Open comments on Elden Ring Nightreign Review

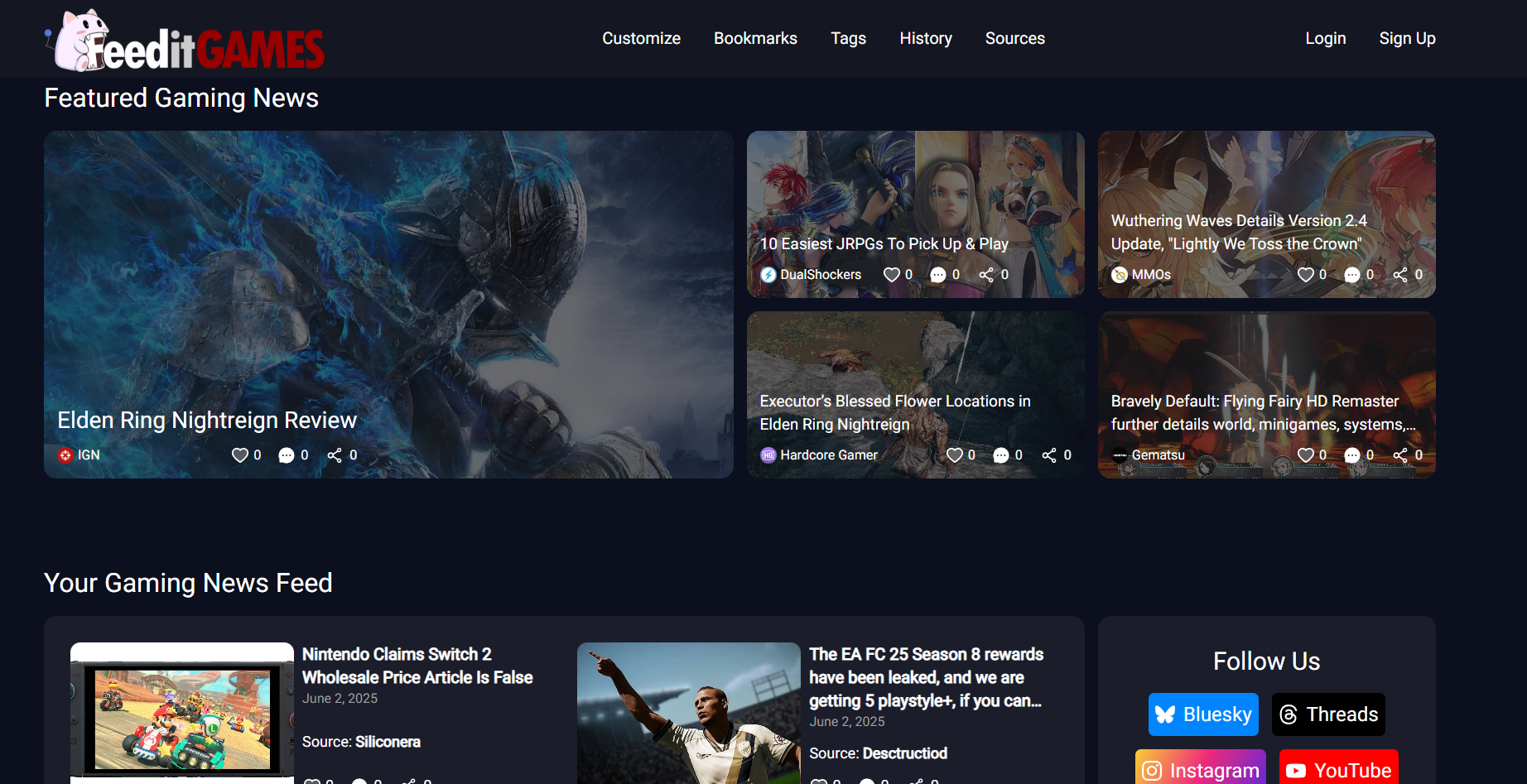[x=287, y=455]
